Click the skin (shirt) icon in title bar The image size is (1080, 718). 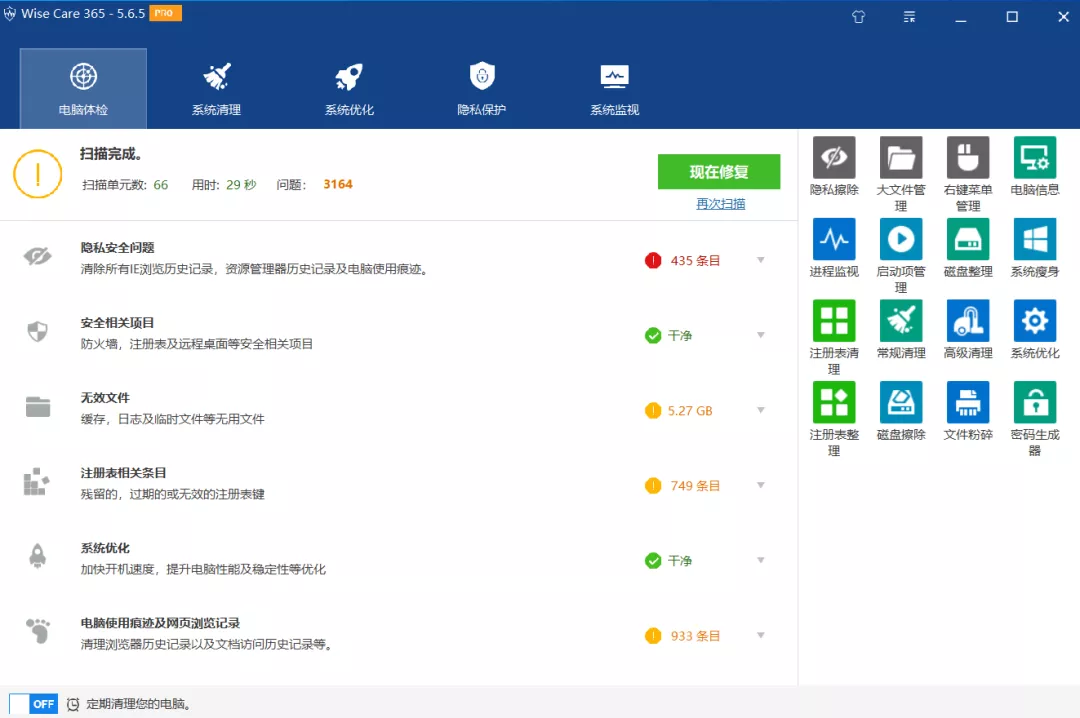(858, 17)
